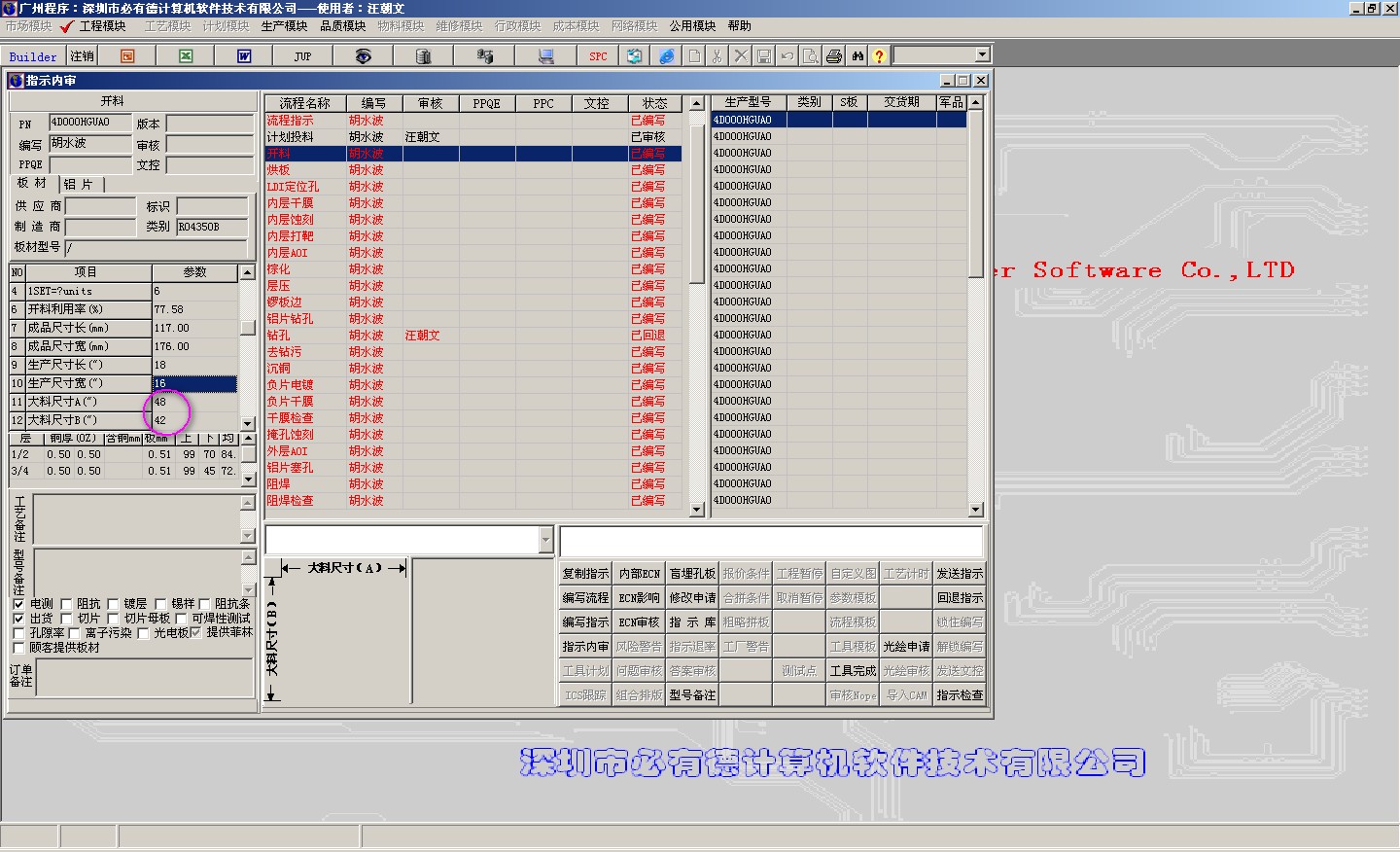Click the 类别 field showing RO4350B

coord(213,227)
